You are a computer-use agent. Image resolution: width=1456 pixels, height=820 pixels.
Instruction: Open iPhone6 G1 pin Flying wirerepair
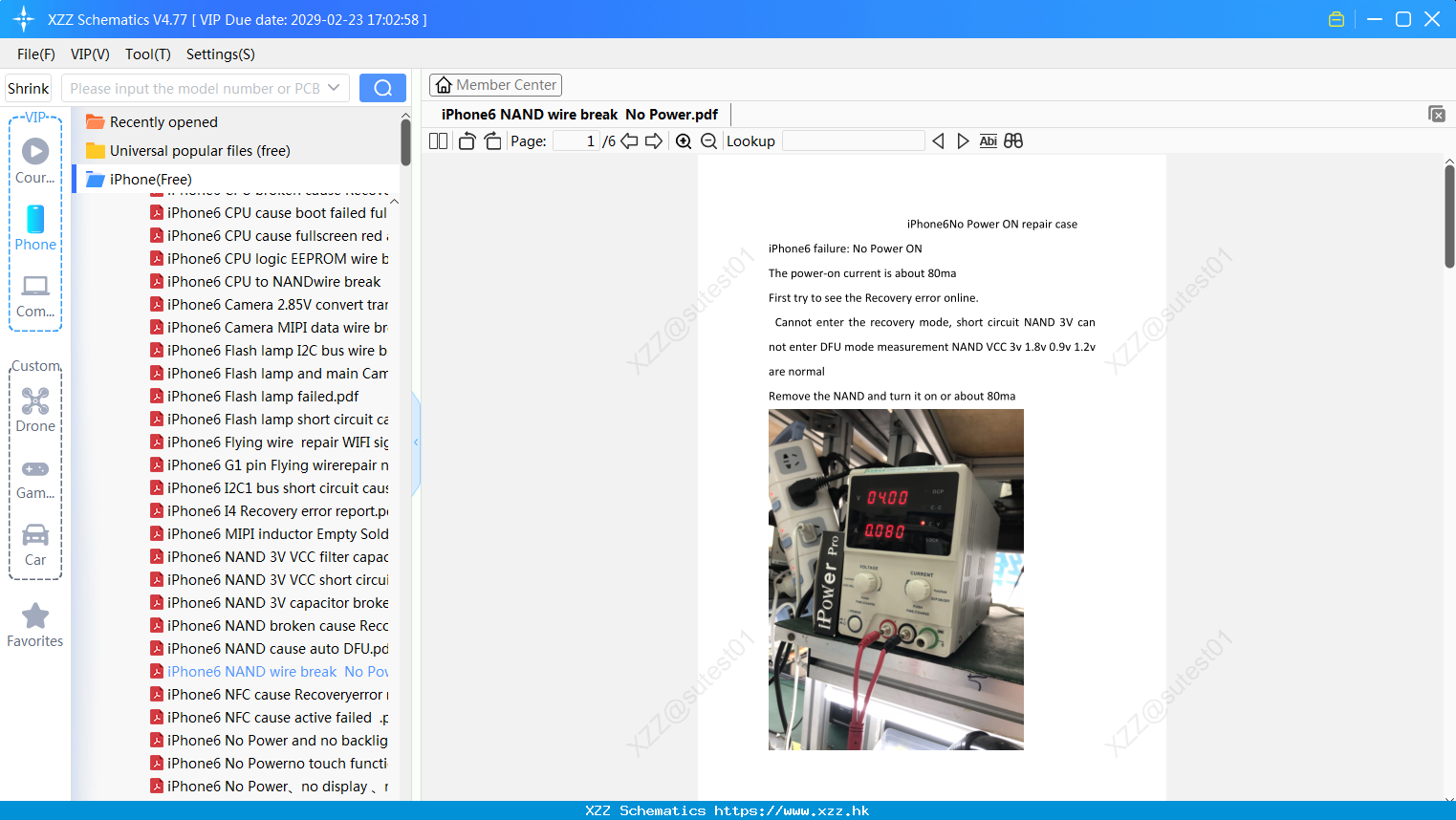269,464
